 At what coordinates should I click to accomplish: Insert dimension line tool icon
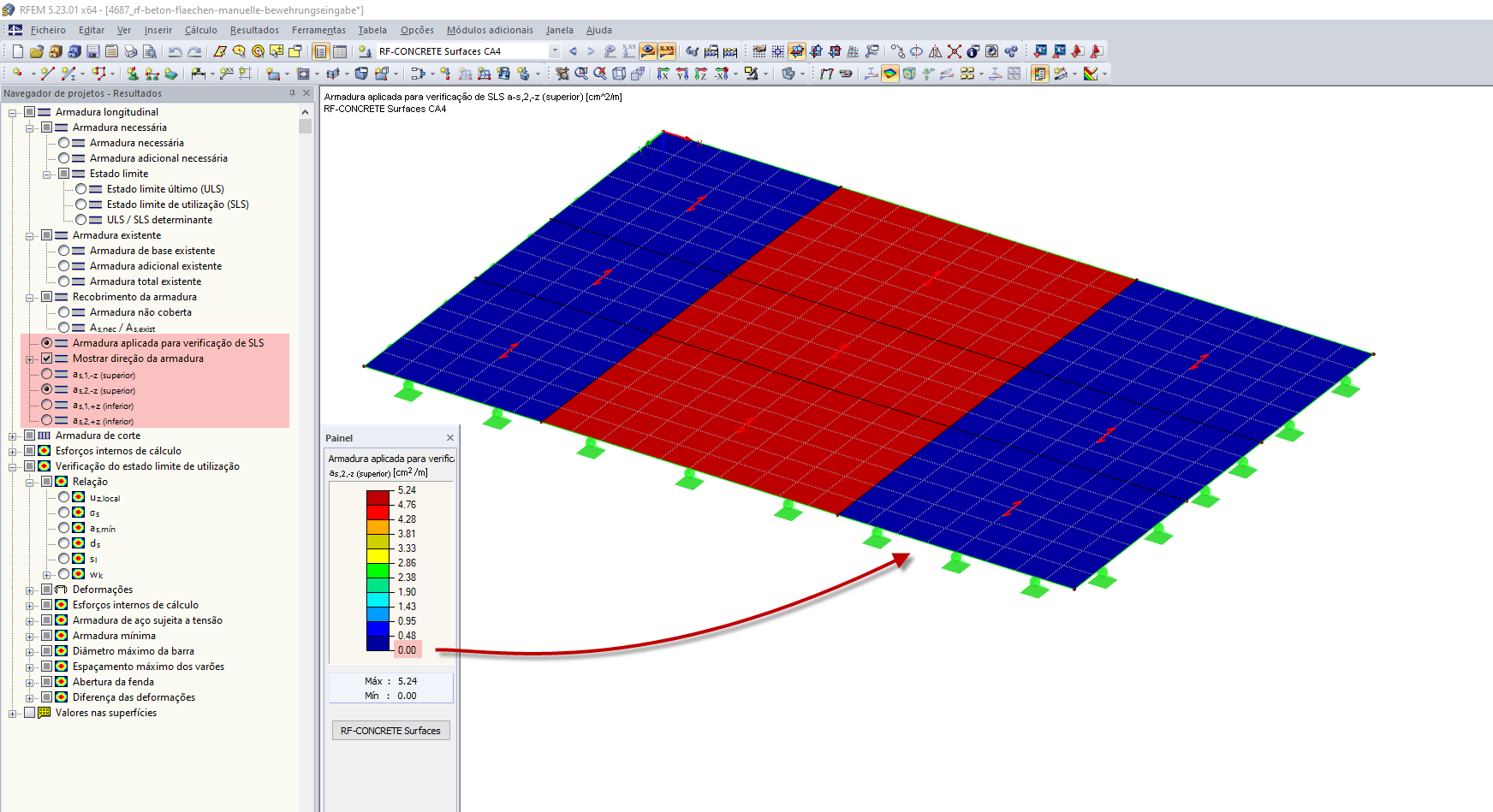point(197,74)
